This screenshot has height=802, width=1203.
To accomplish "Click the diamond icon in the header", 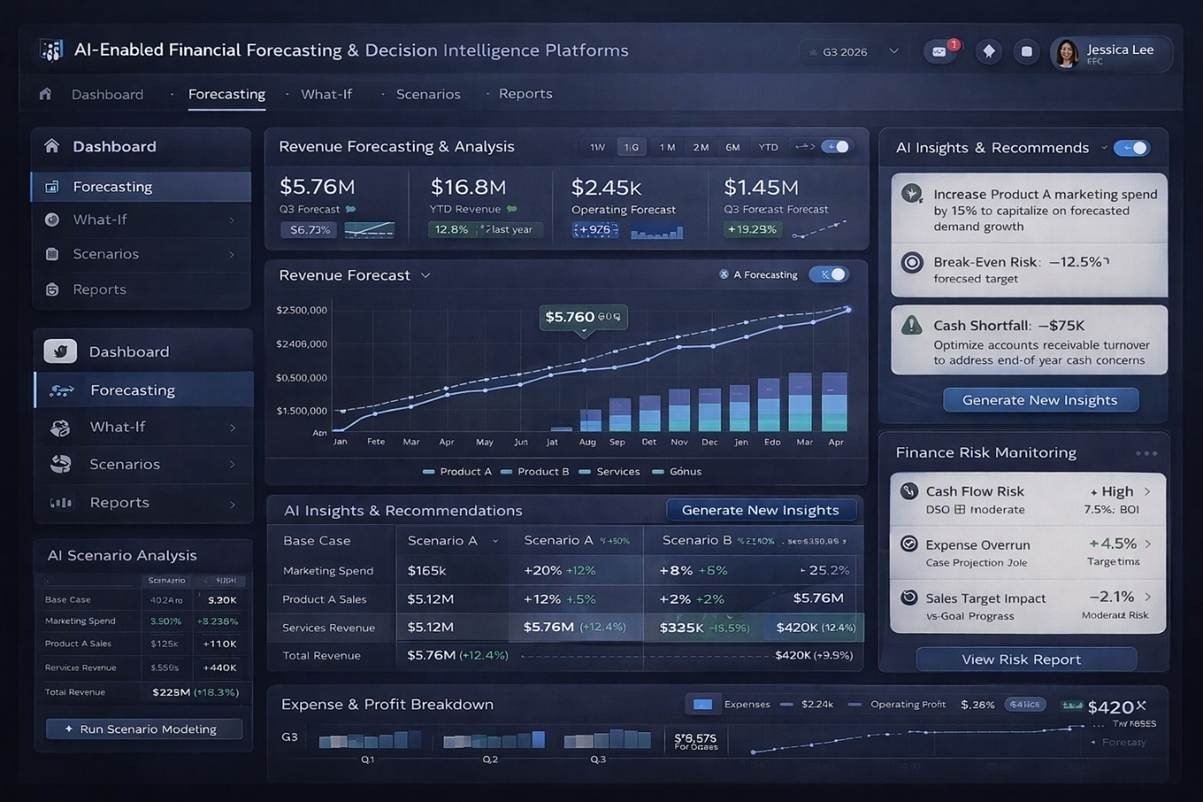I will pyautogui.click(x=989, y=51).
